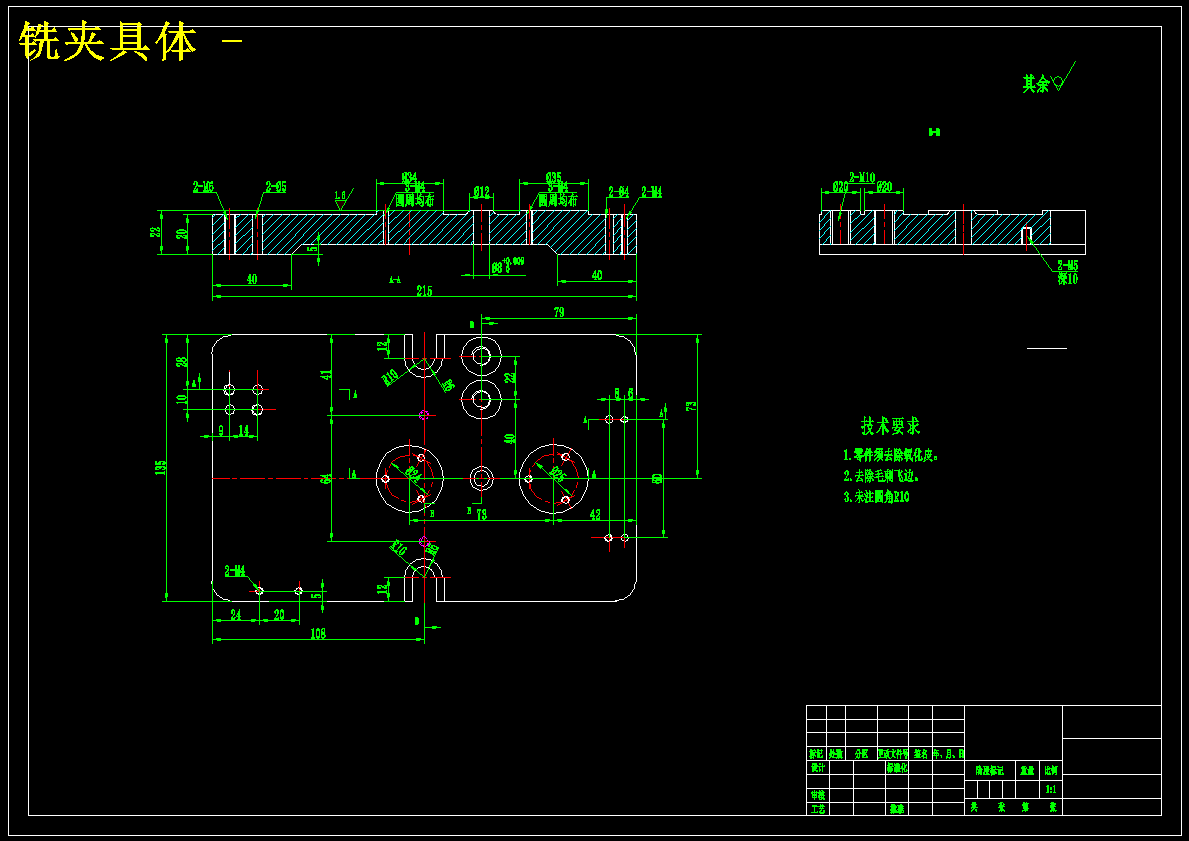The width and height of the screenshot is (1189, 841).
Task: Click the 42 horizontal dimension
Action: coord(595,515)
